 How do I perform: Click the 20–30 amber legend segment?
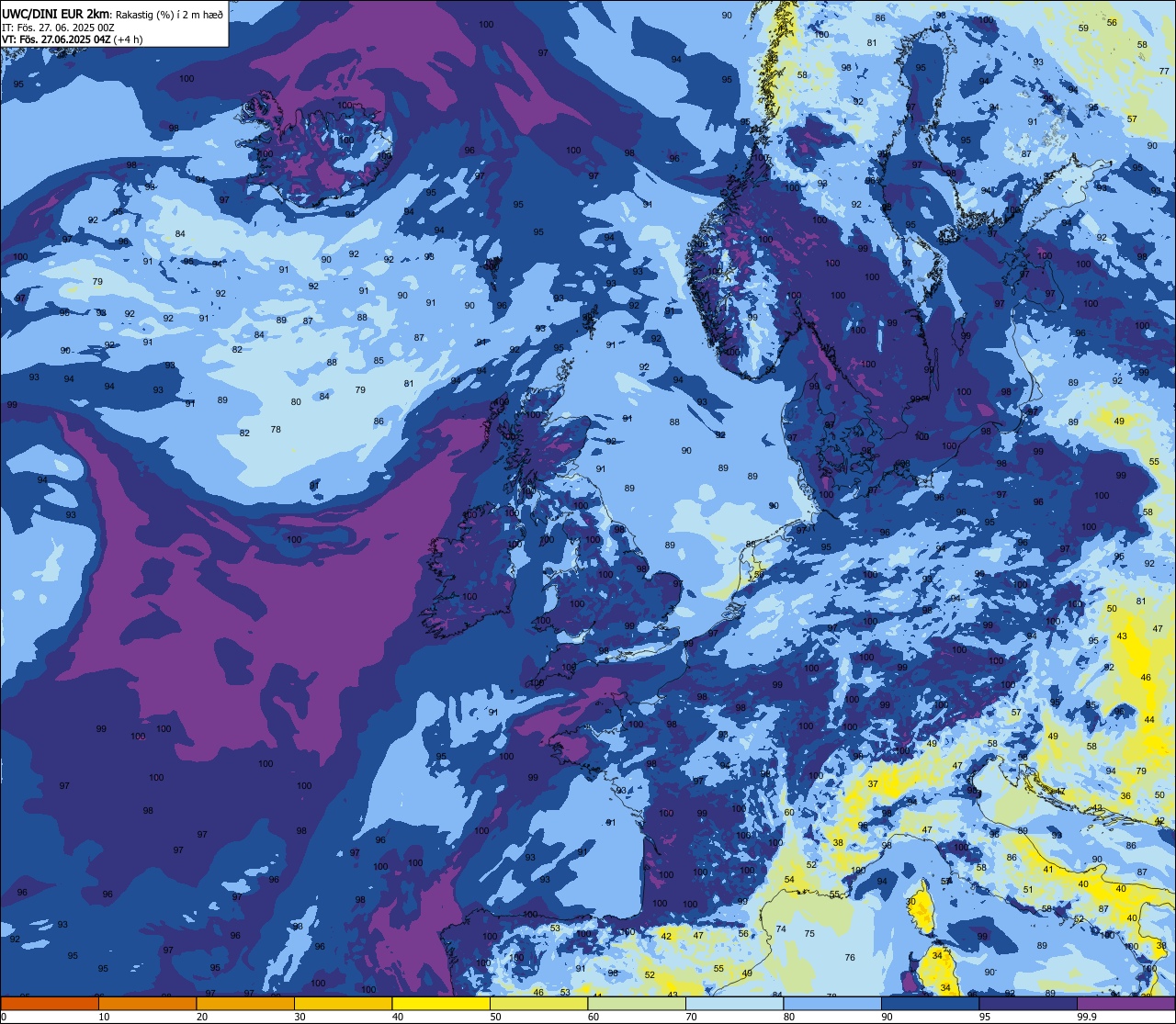tap(245, 1003)
